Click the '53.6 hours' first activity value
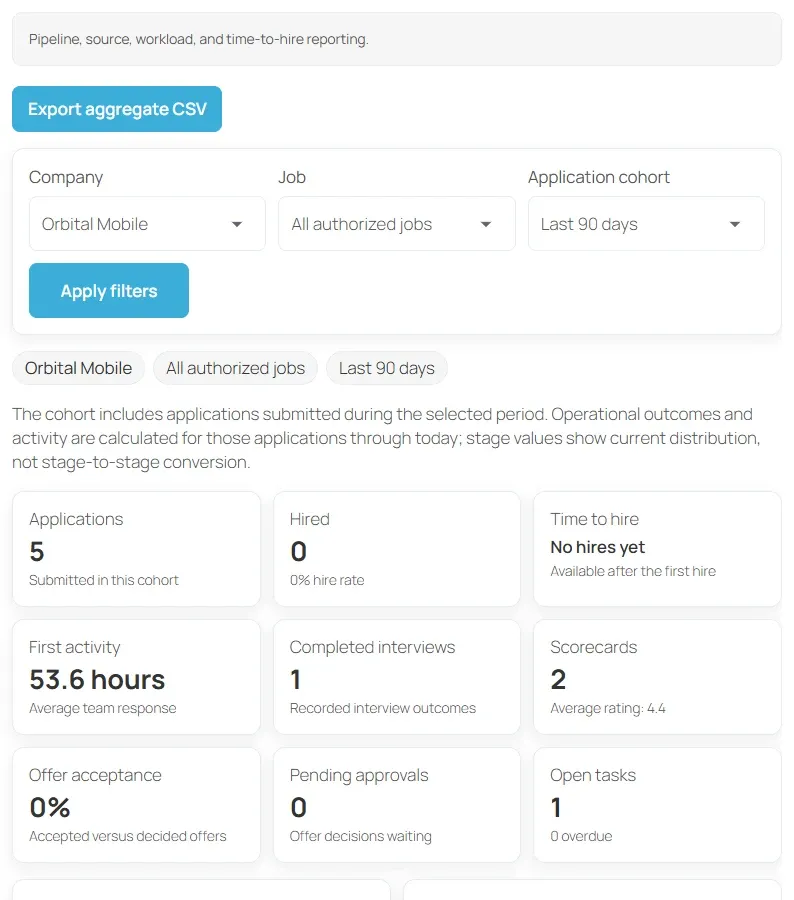Screen dimensions: 794x900 coord(97,680)
